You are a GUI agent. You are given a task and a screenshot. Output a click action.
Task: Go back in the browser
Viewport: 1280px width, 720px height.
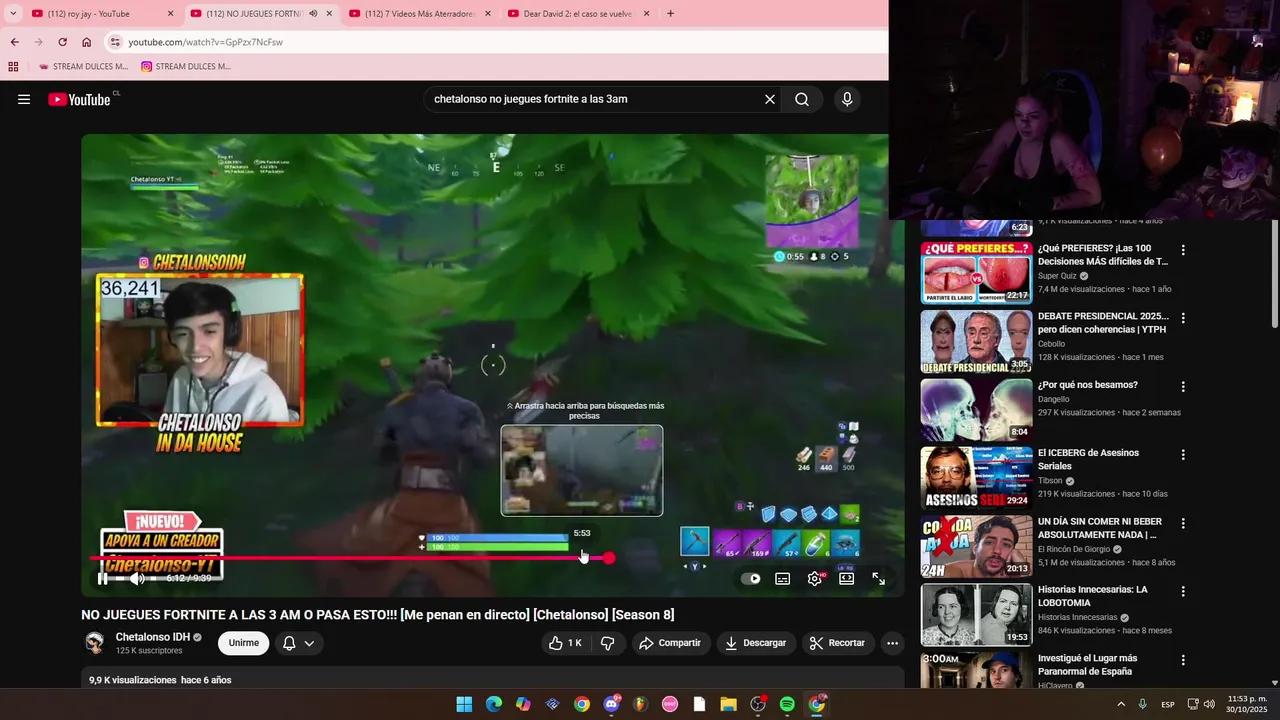[x=14, y=42]
